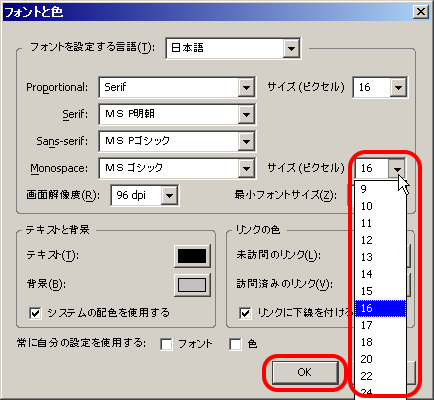434x400 pixels.
Task: Enable the フォント checkbox for own settings
Action: pyautogui.click(x=166, y=344)
